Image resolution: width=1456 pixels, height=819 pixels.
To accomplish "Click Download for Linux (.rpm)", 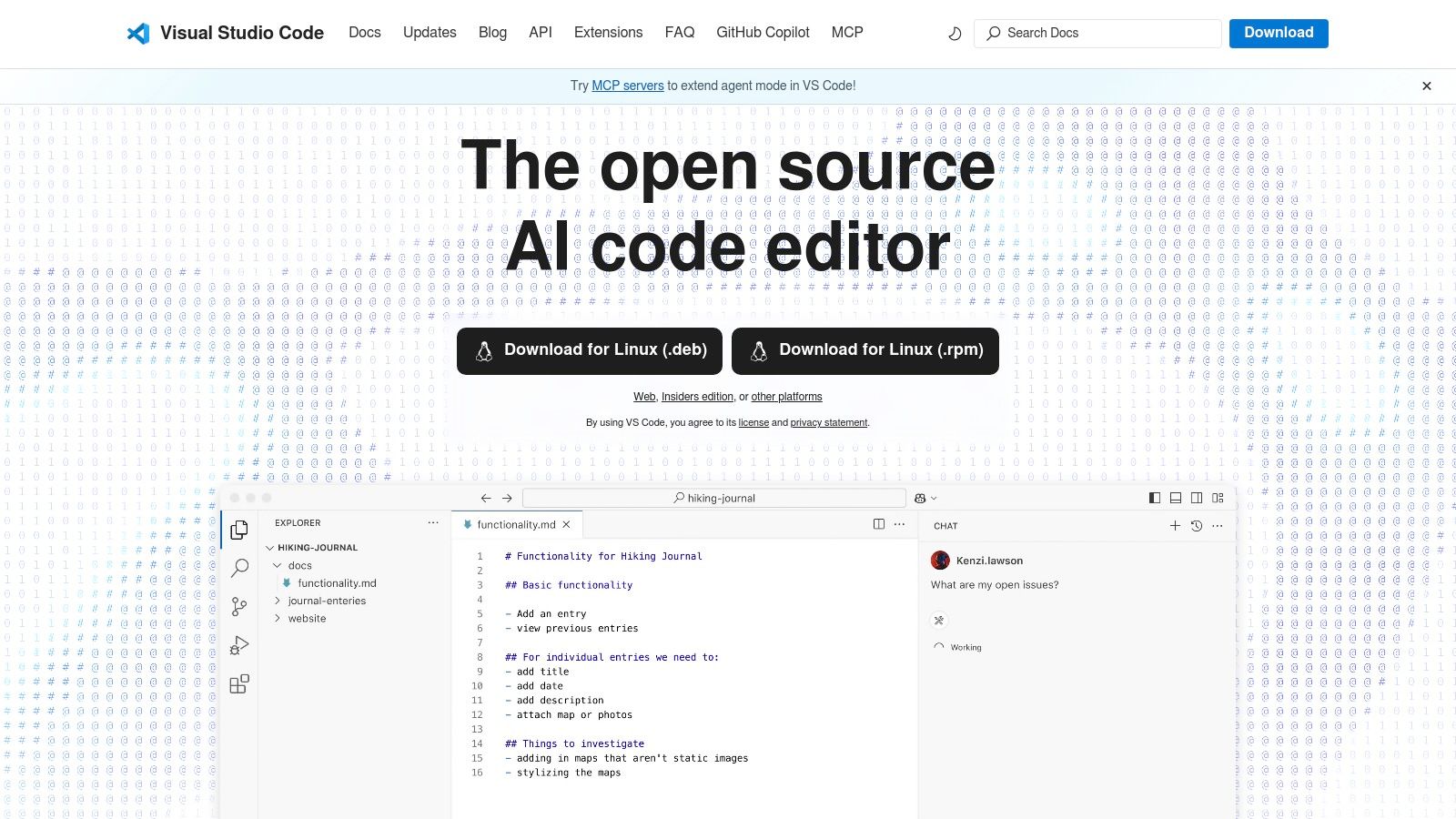I will (x=865, y=351).
